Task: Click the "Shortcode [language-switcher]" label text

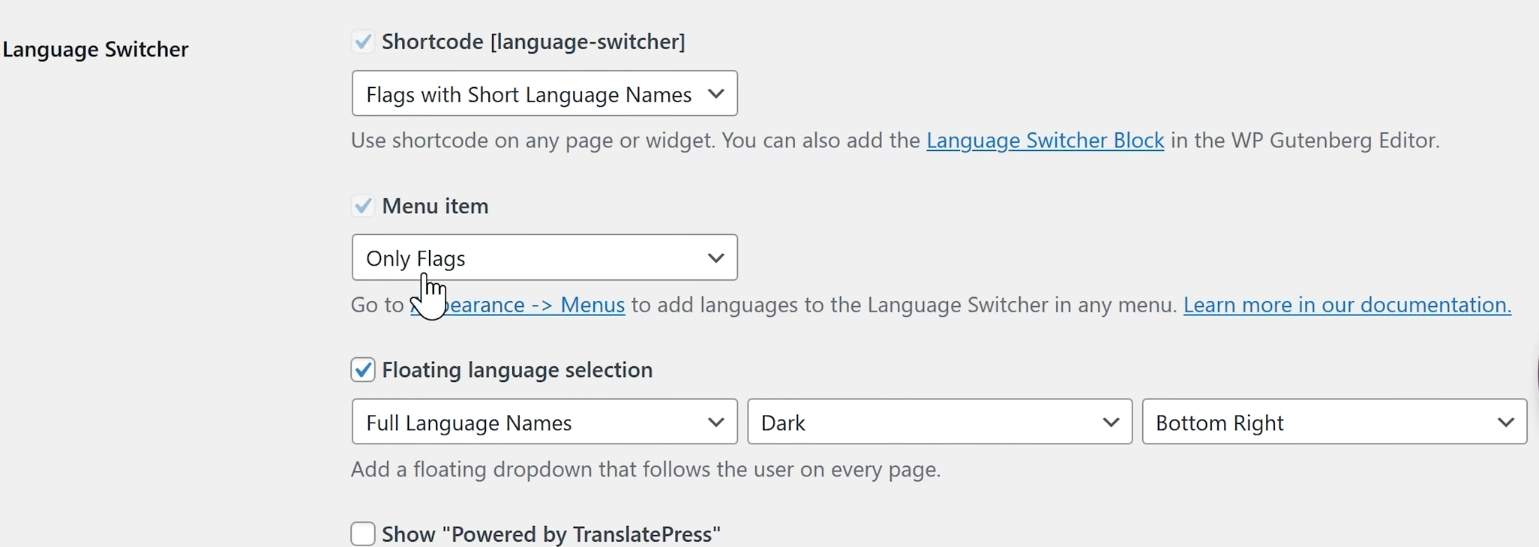Action: point(533,42)
